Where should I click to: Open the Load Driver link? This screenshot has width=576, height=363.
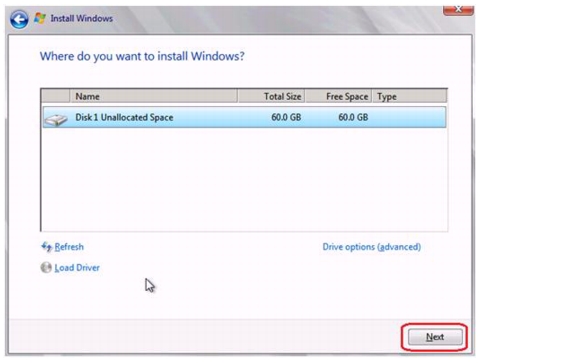tap(77, 268)
